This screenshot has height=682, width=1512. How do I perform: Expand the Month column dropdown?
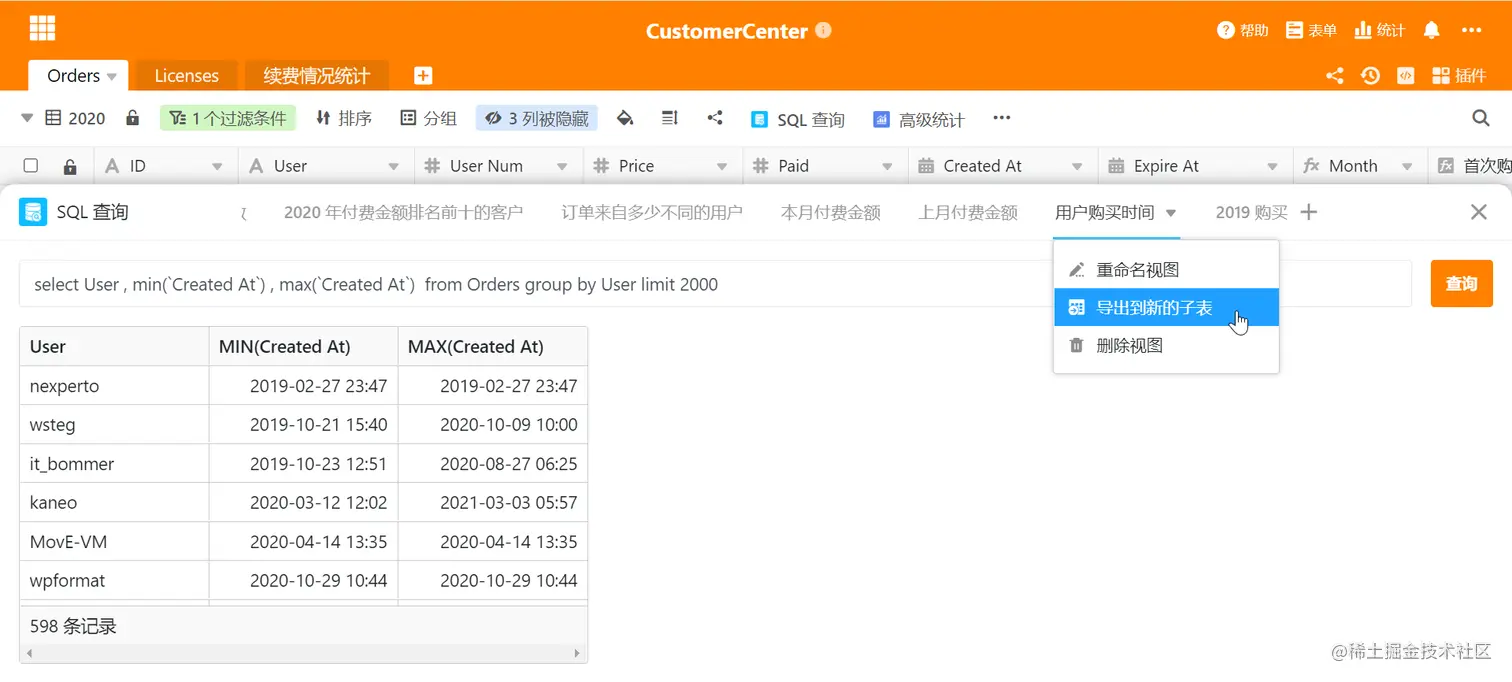[x=1407, y=167]
